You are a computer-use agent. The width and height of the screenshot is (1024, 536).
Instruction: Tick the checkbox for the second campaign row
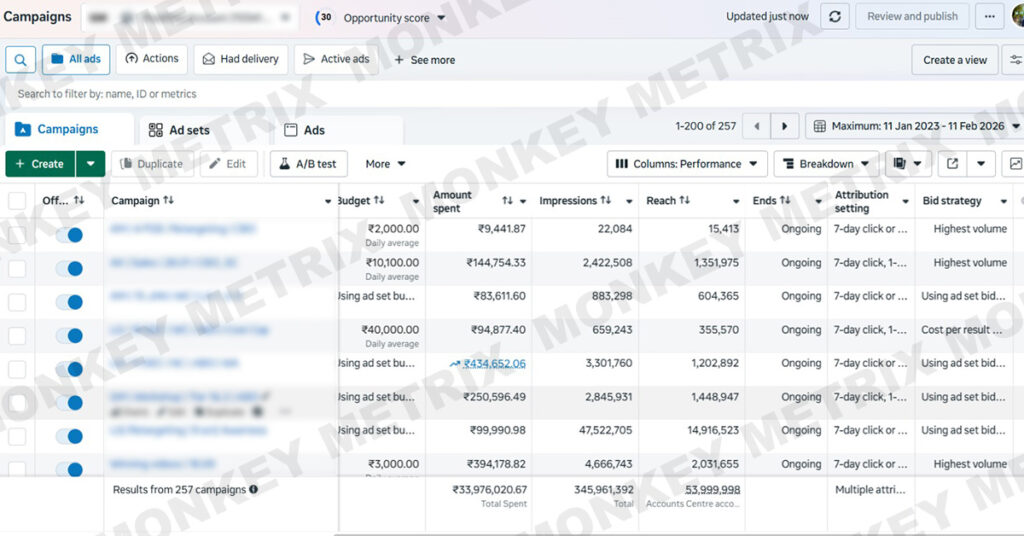(17, 269)
